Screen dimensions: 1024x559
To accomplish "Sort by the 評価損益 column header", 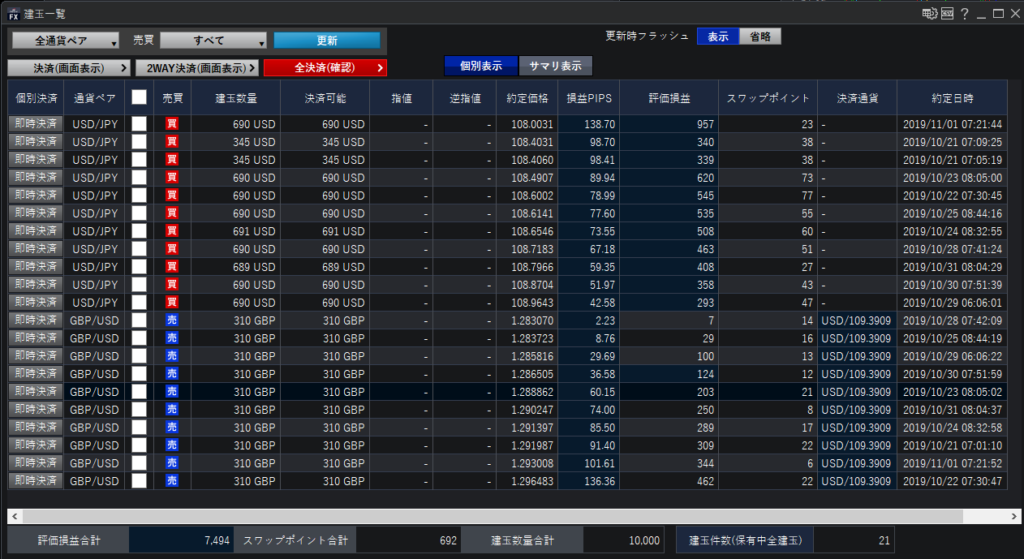I will (668, 98).
